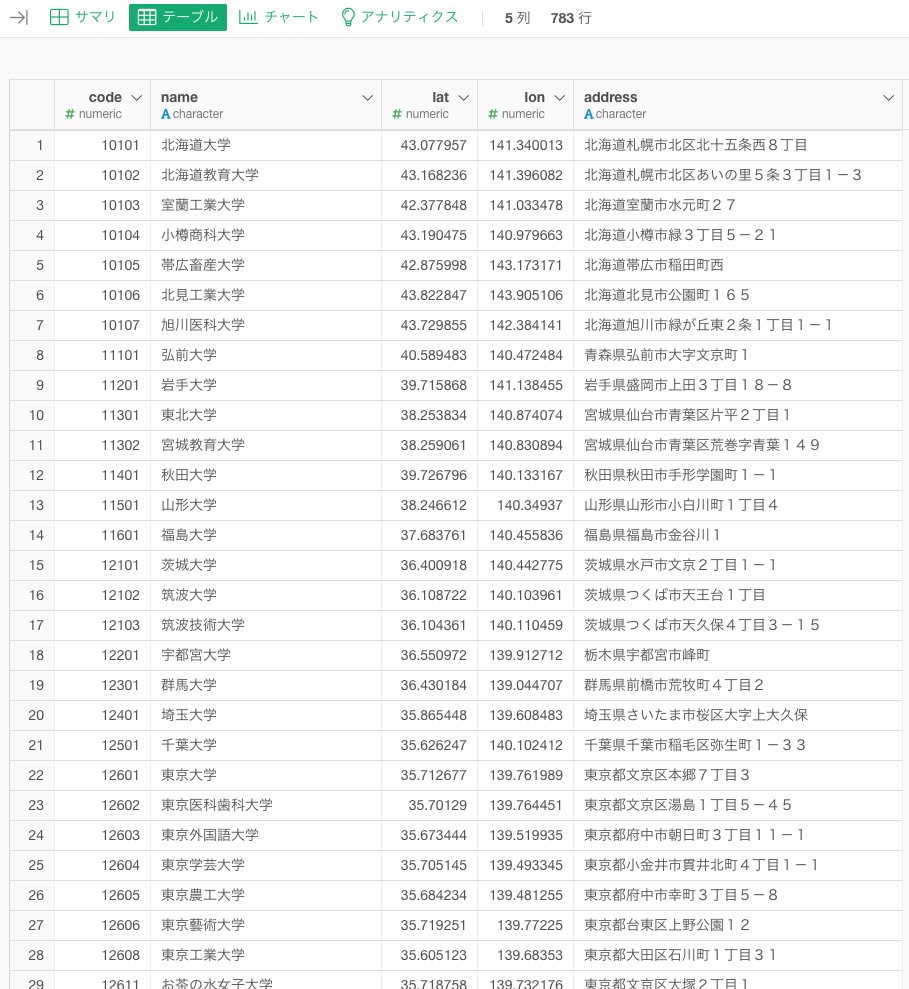
Task: Open the lat column dropdown menu
Action: (x=464, y=98)
